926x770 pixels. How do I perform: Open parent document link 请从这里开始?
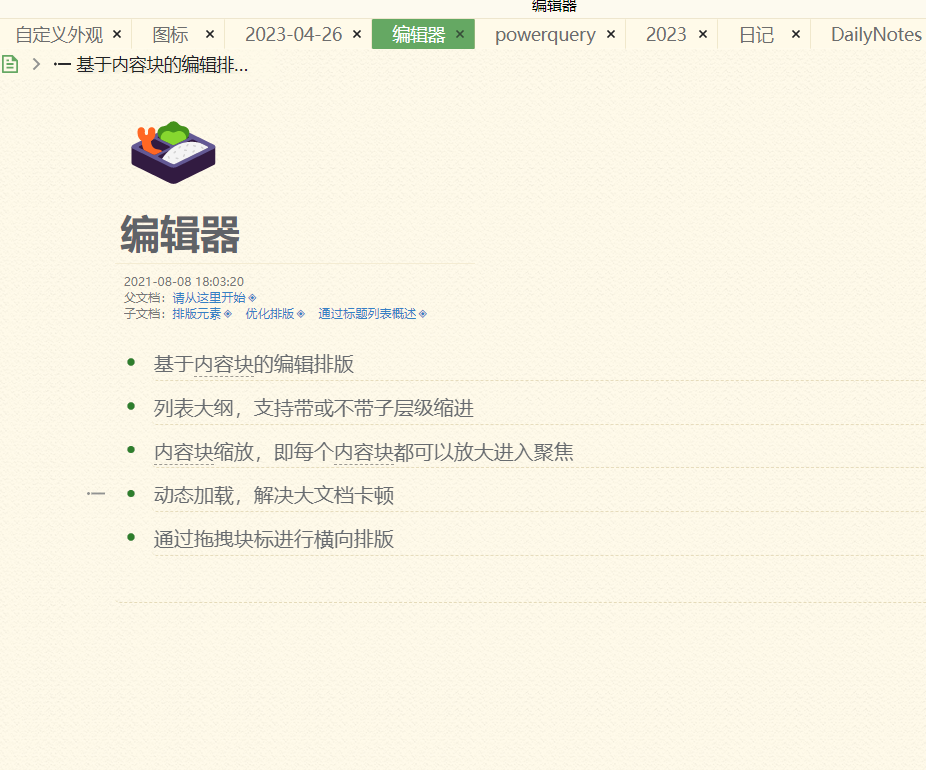(208, 298)
